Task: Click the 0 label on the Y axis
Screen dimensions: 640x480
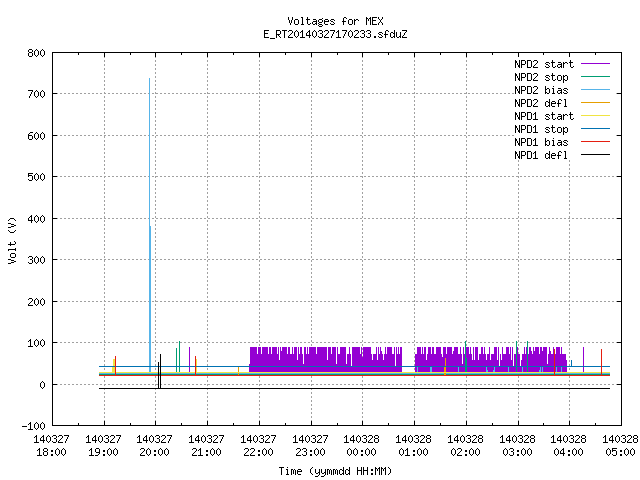Action: click(42, 385)
